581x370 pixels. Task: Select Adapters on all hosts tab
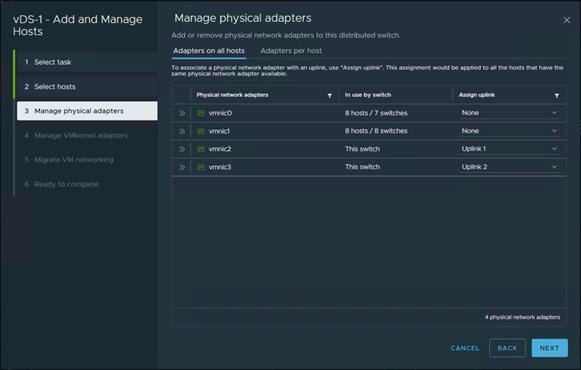(x=209, y=51)
